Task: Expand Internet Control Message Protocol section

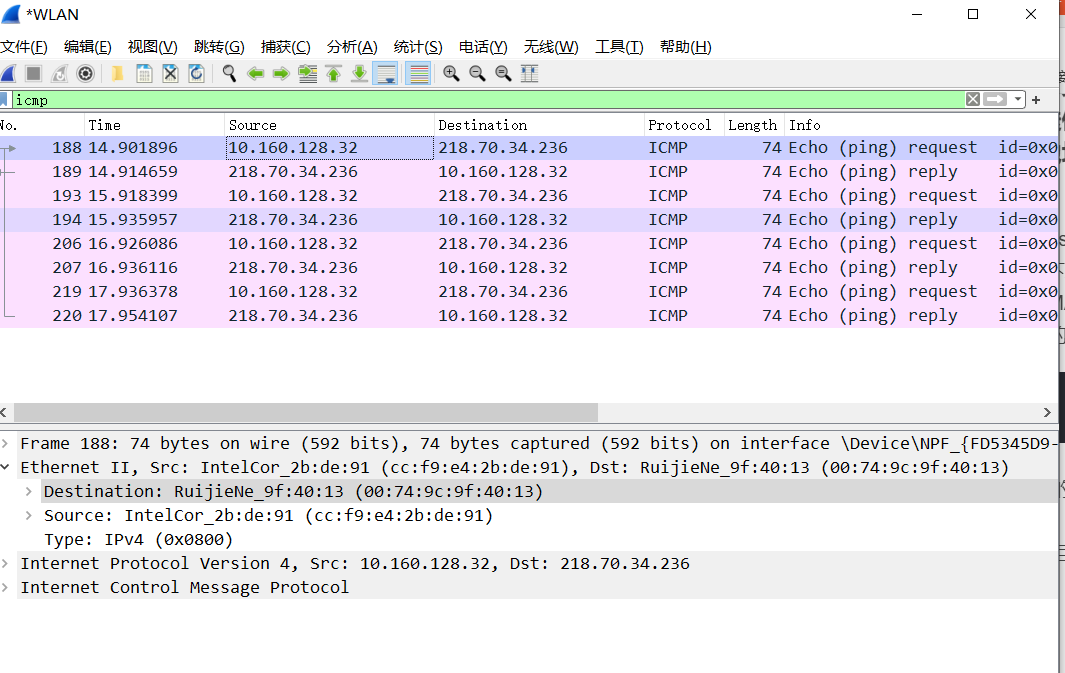Action: pos(5,587)
